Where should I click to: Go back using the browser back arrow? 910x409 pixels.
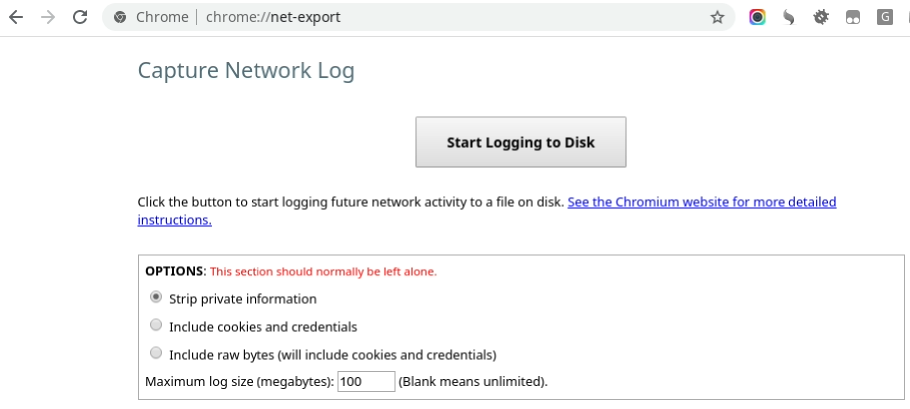click(16, 17)
